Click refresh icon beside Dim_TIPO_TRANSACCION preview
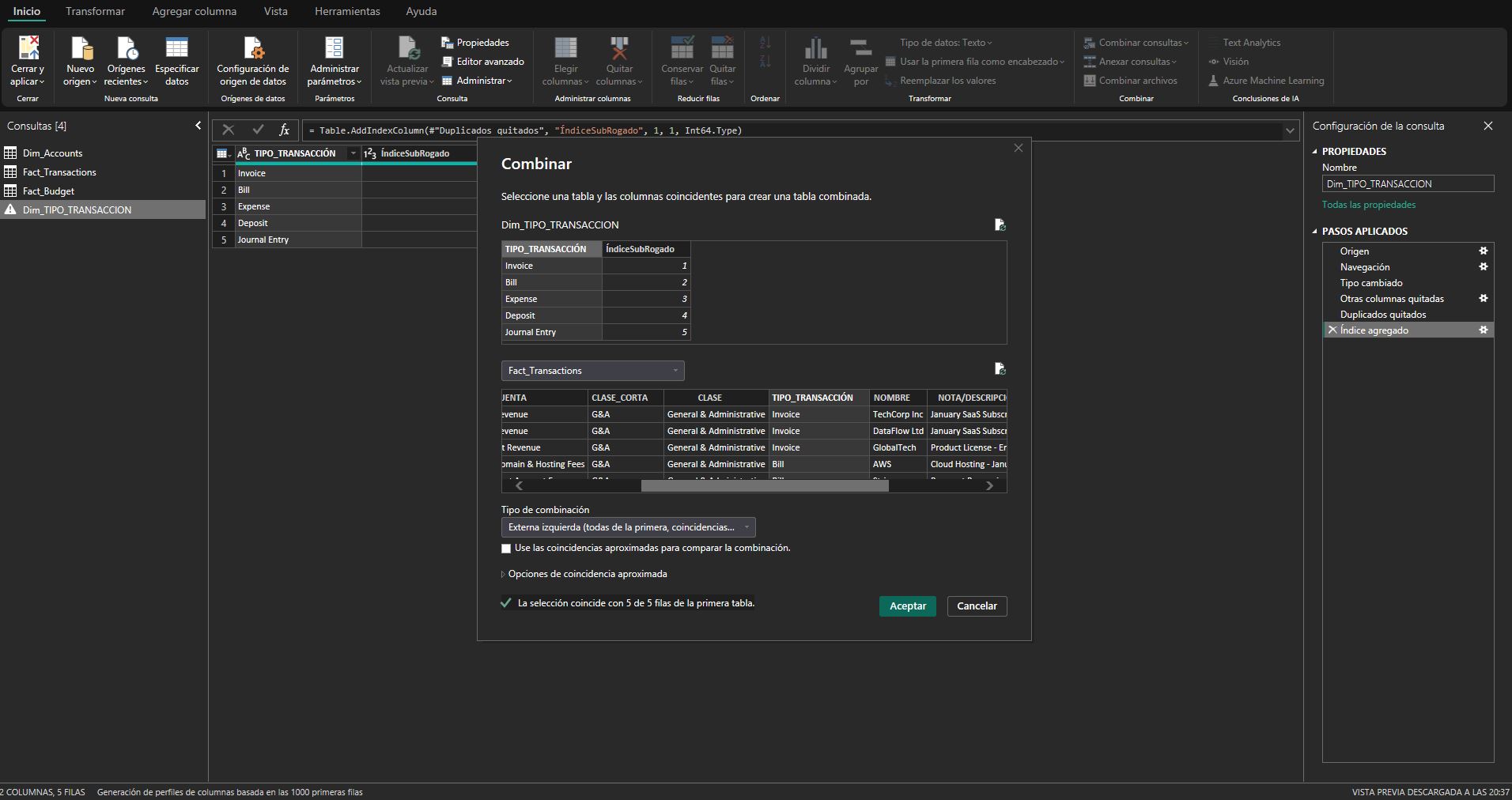The width and height of the screenshot is (1512, 800). pyautogui.click(x=1000, y=225)
